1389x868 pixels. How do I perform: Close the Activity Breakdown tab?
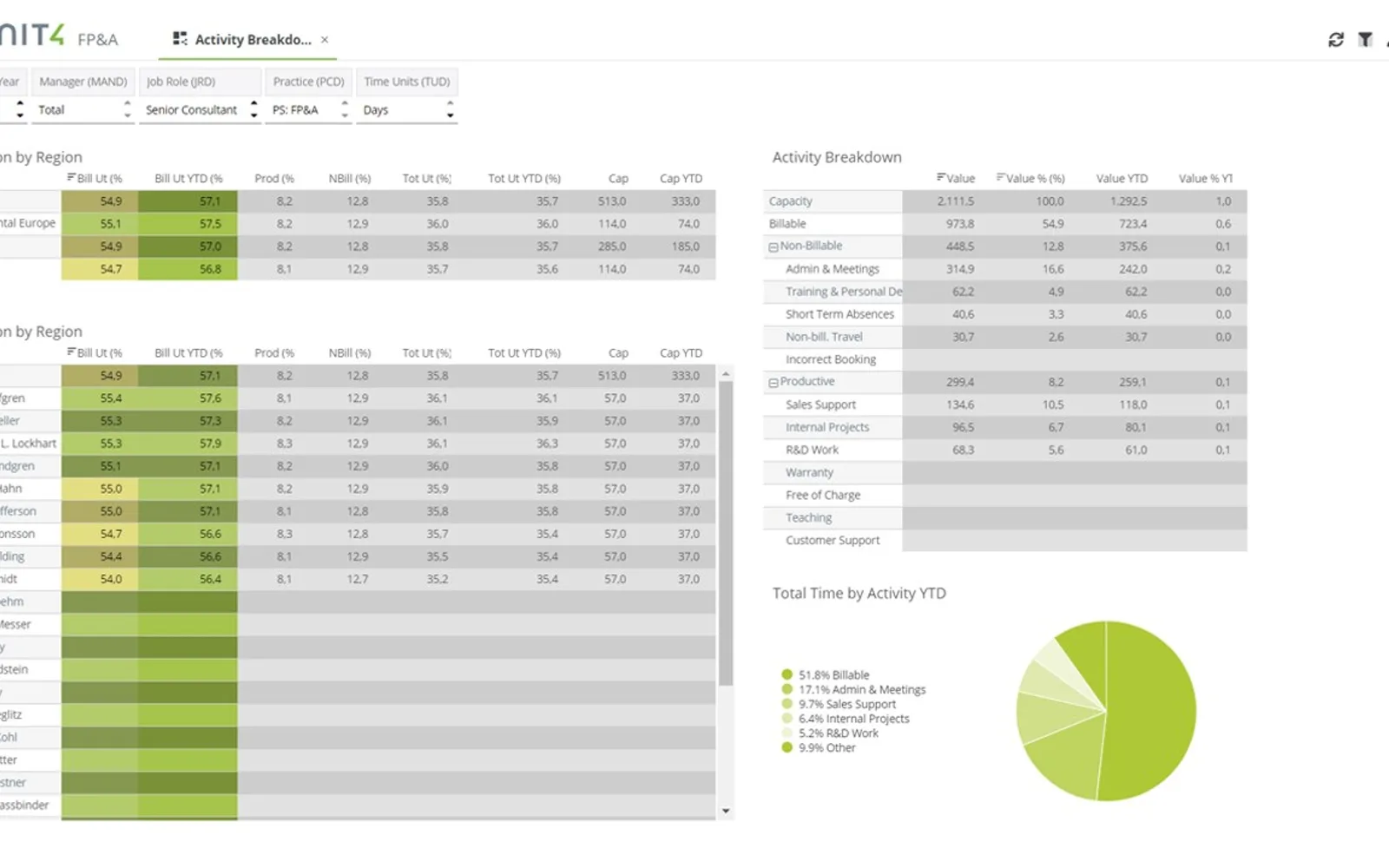coord(325,39)
